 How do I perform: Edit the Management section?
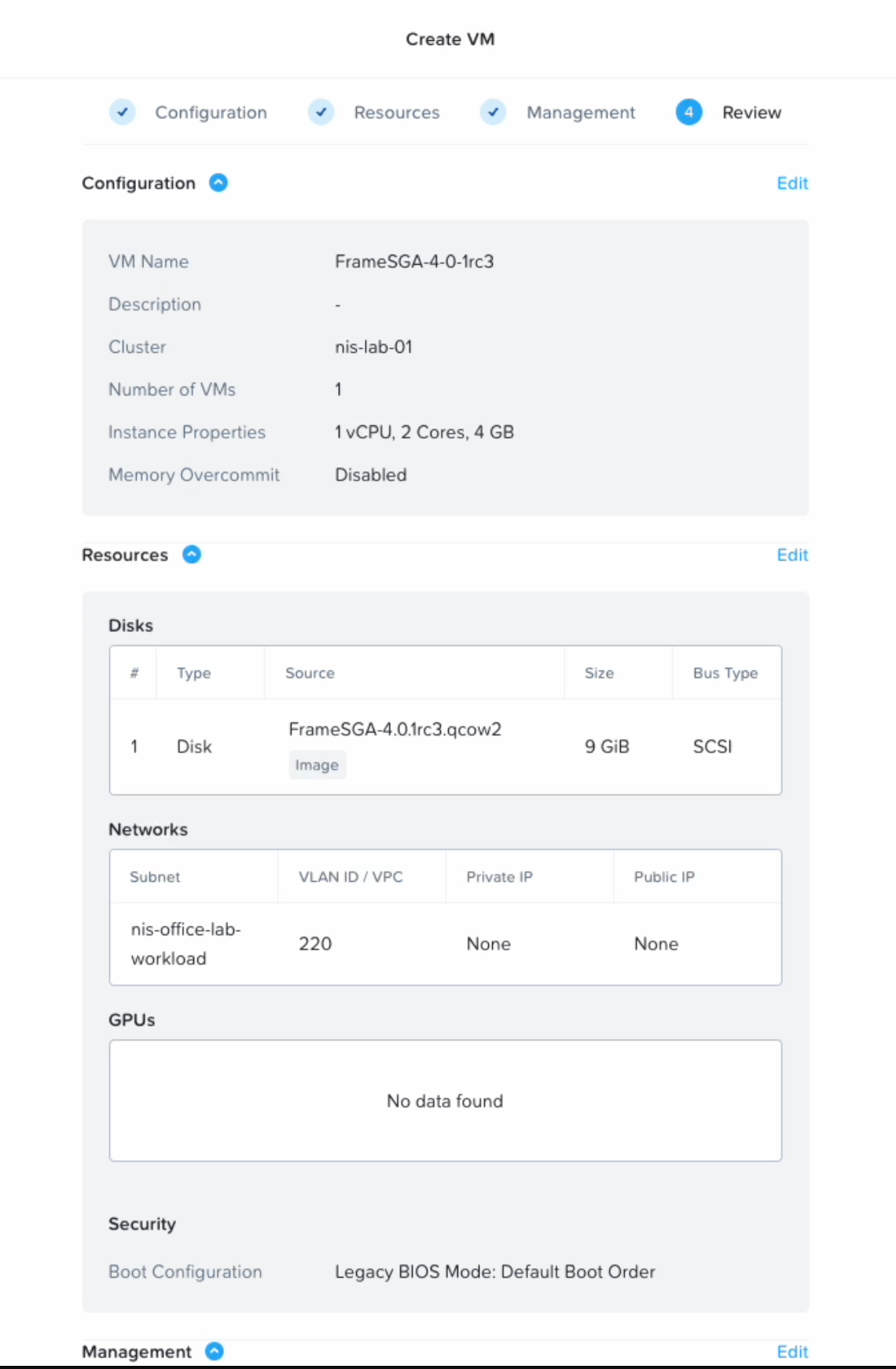(x=792, y=1352)
